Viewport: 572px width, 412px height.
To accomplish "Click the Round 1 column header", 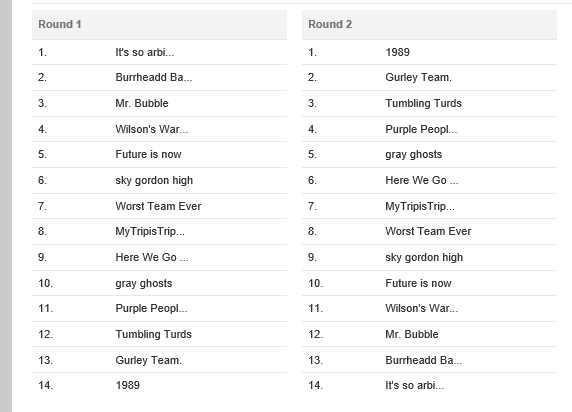I will tap(159, 24).
